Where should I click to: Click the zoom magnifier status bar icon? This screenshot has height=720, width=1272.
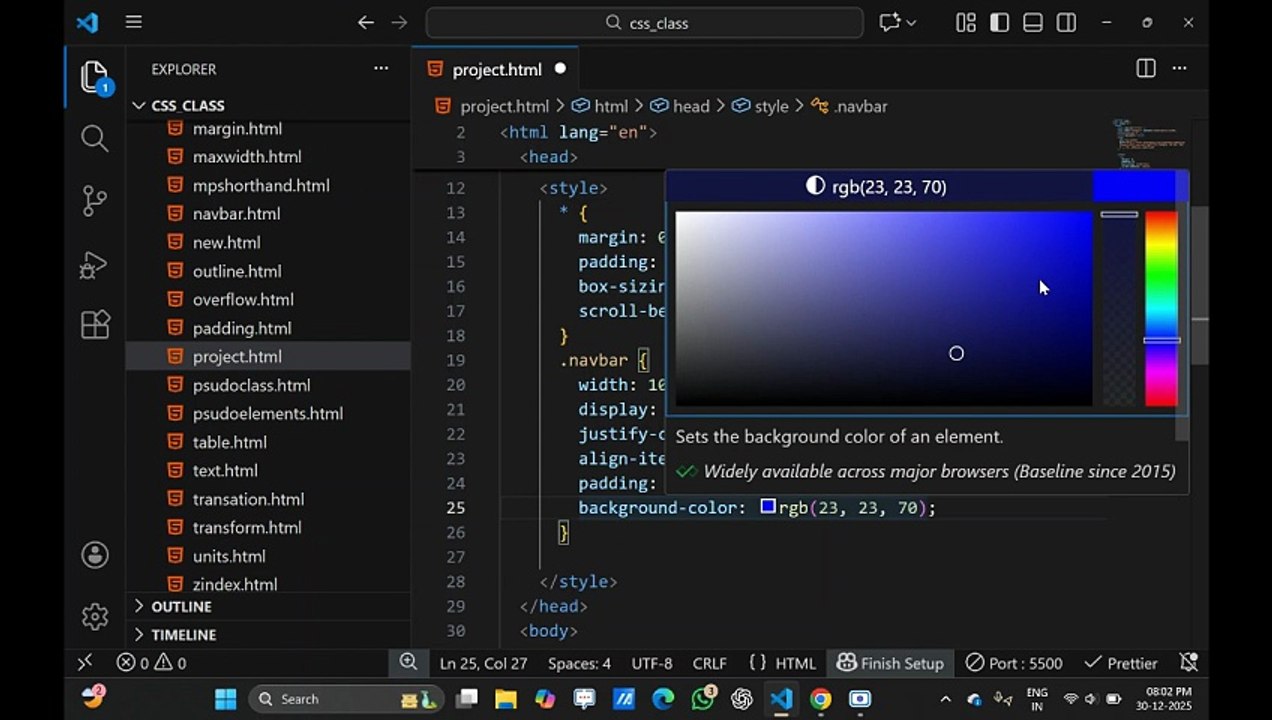408,662
